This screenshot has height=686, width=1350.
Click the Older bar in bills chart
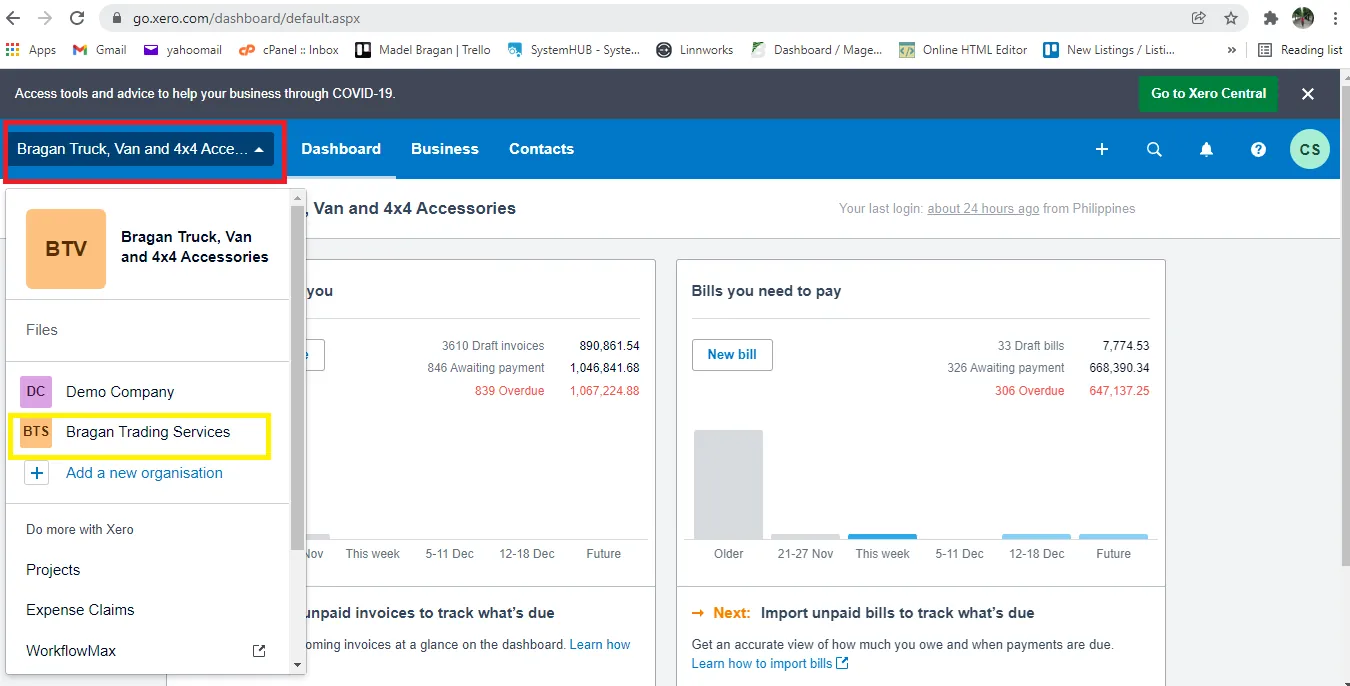(728, 485)
